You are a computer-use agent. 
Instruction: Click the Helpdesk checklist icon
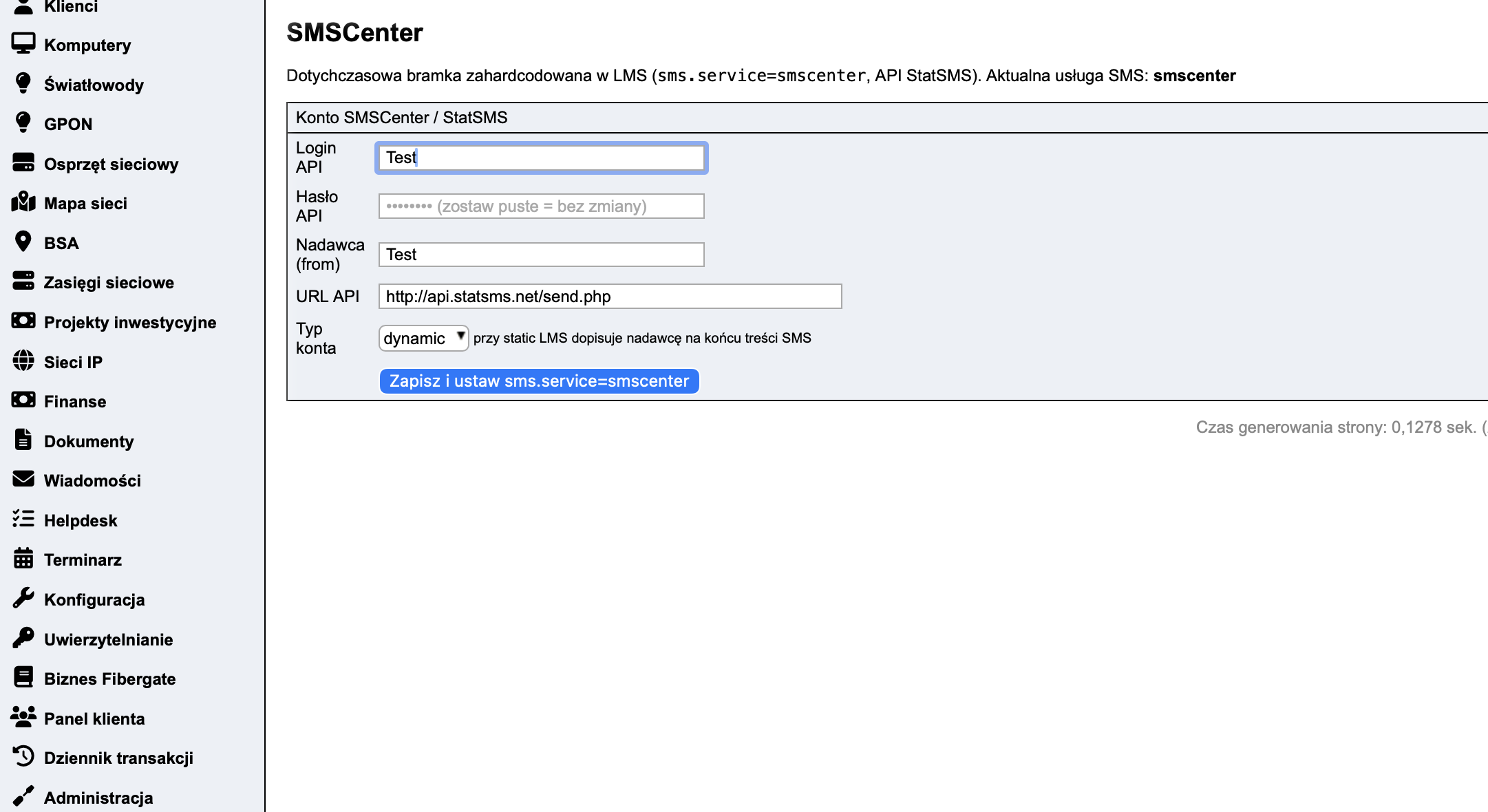[23, 519]
